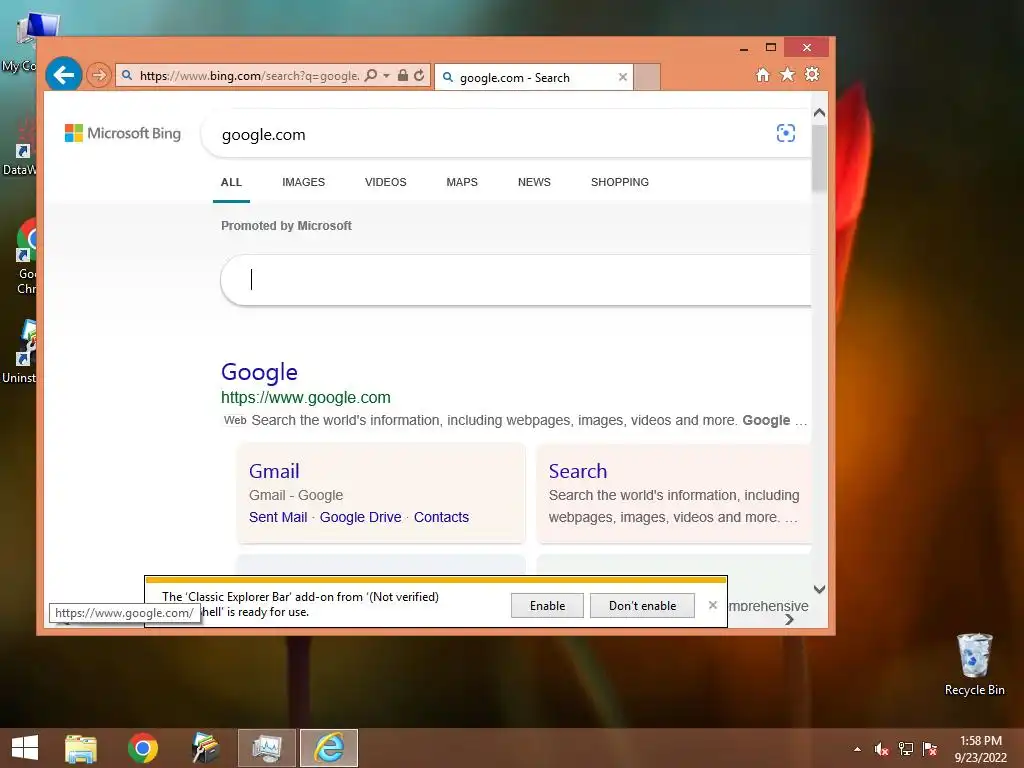This screenshot has height=768, width=1024.
Task: Select the Recycle Bin desktop icon
Action: pyautogui.click(x=974, y=664)
